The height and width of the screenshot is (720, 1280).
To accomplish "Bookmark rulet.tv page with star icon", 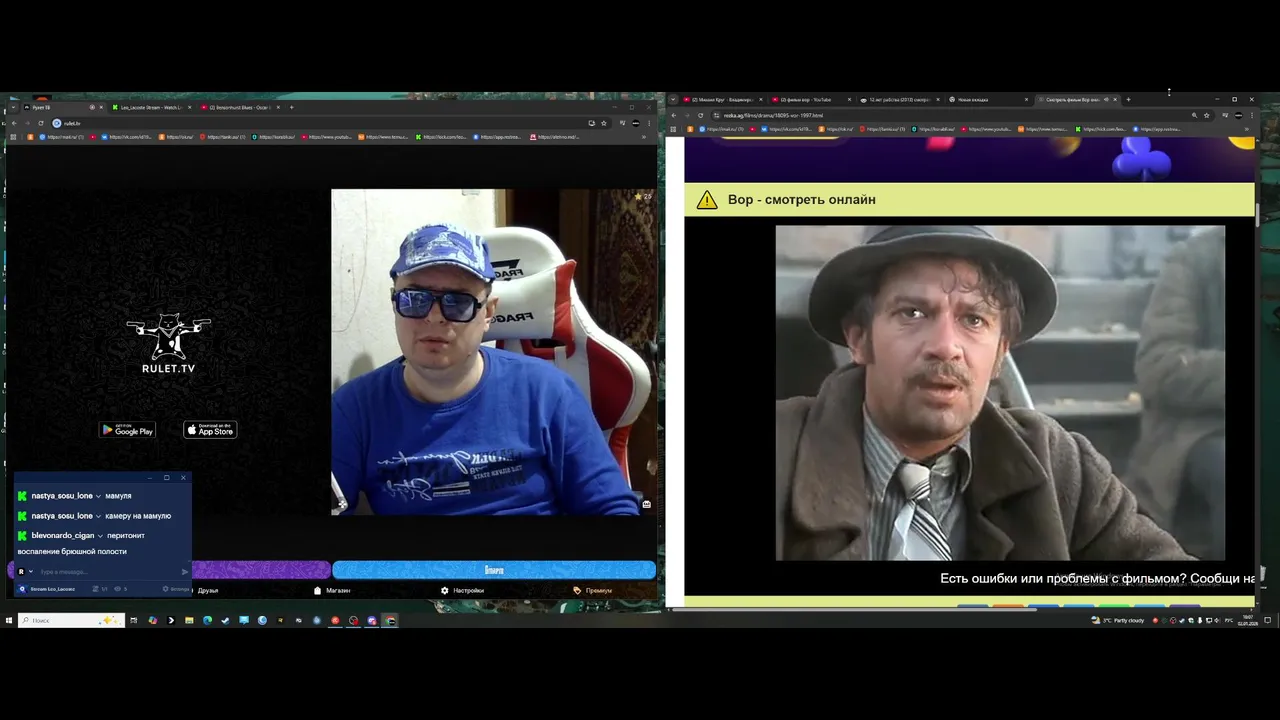I will [x=604, y=123].
